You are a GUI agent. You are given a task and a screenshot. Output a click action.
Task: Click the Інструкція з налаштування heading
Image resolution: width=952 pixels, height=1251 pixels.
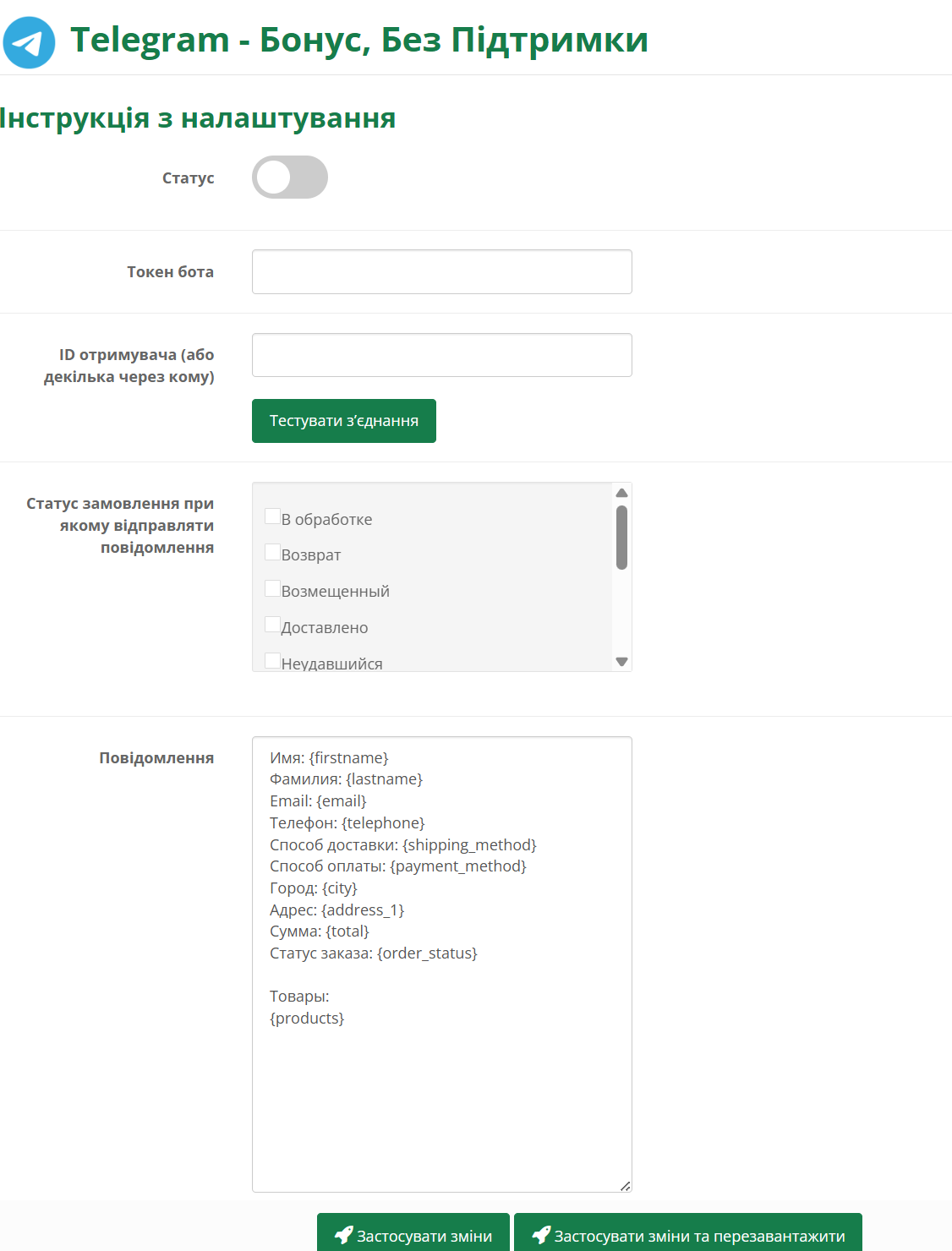(198, 118)
